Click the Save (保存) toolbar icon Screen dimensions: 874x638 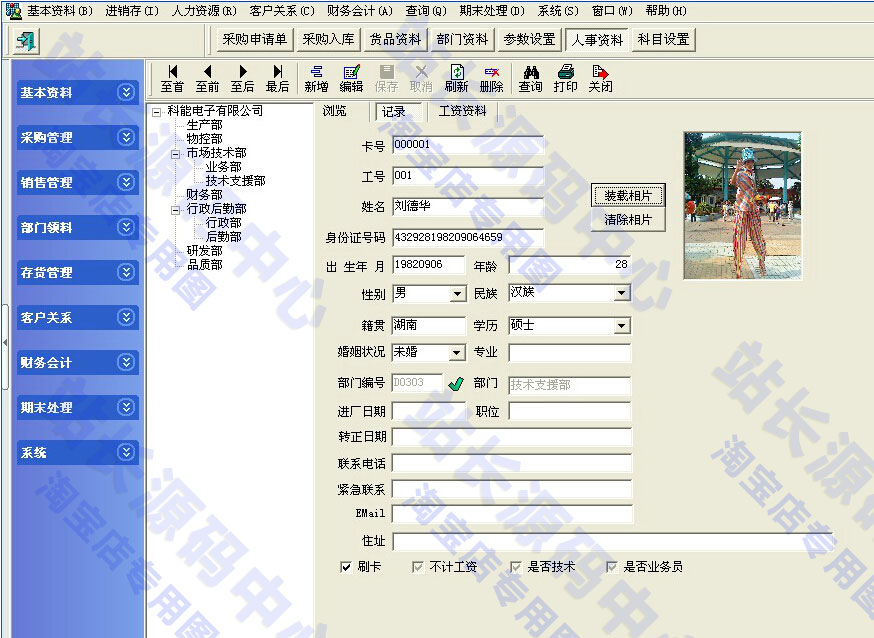coord(386,79)
